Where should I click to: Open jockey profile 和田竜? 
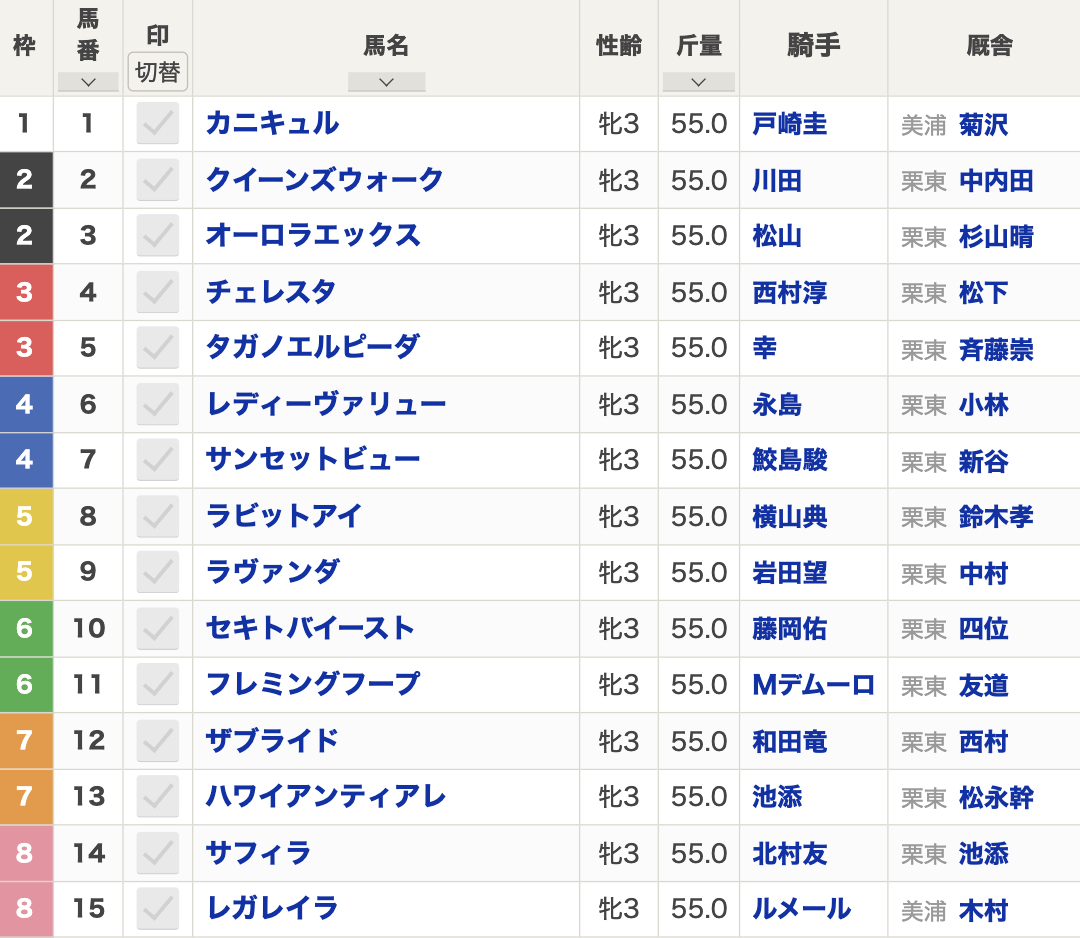(789, 742)
